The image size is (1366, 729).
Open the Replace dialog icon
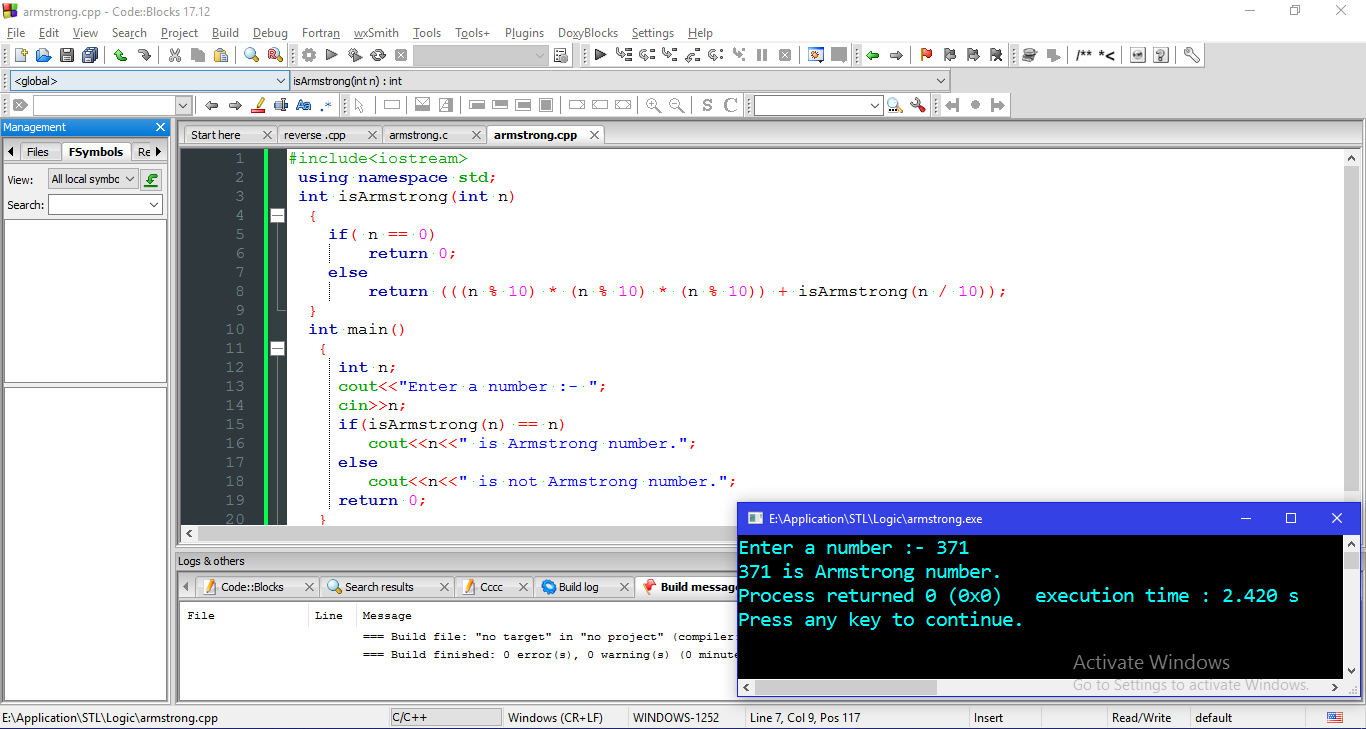(273, 55)
